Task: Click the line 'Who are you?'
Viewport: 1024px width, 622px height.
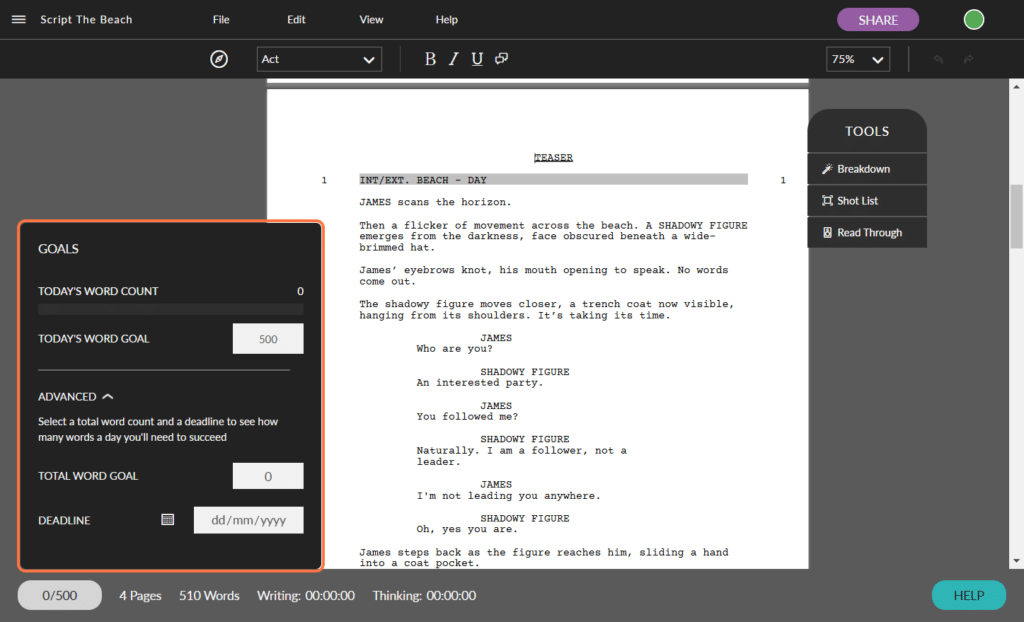Action: click(x=455, y=349)
